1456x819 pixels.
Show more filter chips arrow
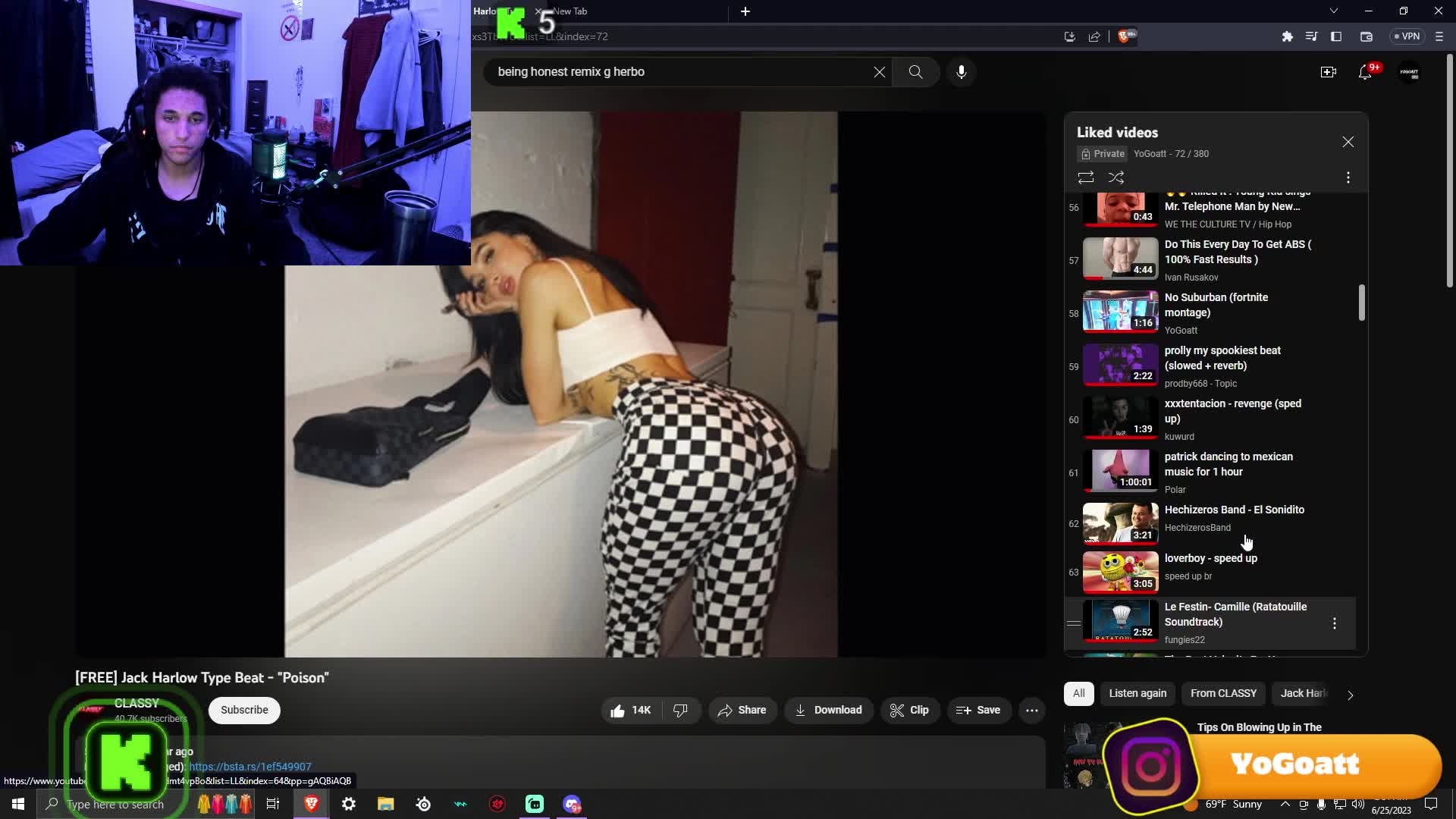tap(1350, 695)
